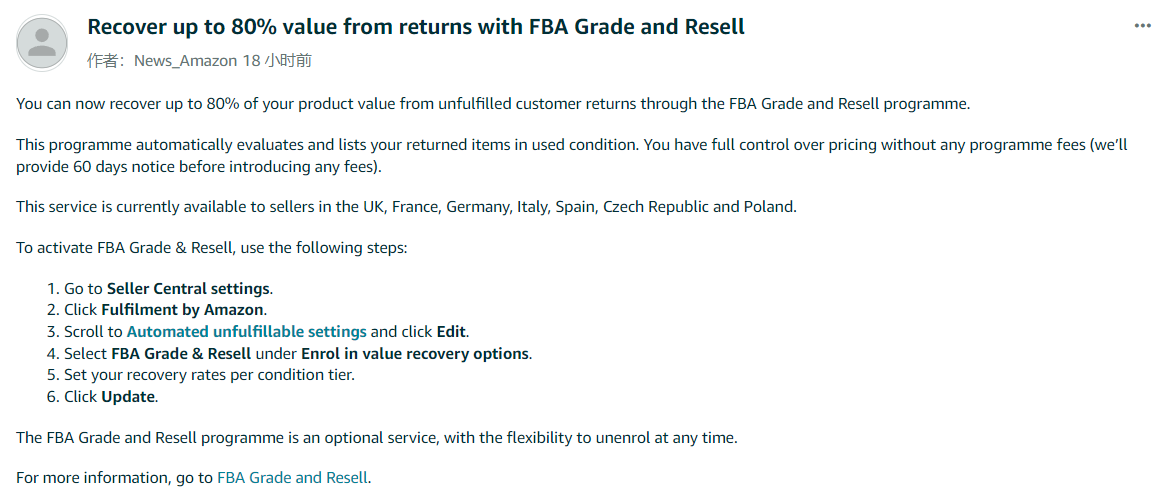Click the first paragraph starting "You can now recover"
1159x496 pixels.
point(493,104)
